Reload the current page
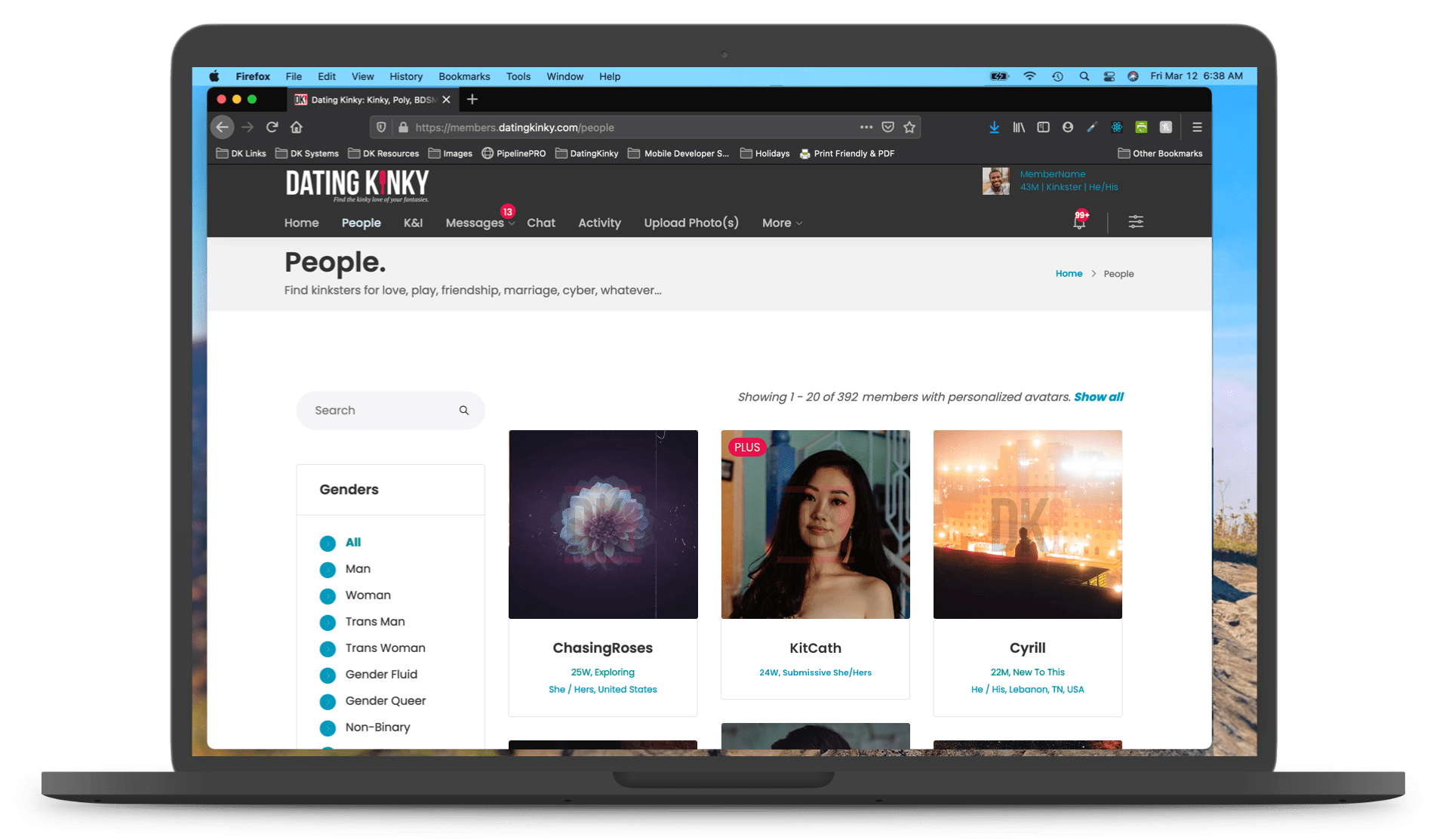 [272, 128]
